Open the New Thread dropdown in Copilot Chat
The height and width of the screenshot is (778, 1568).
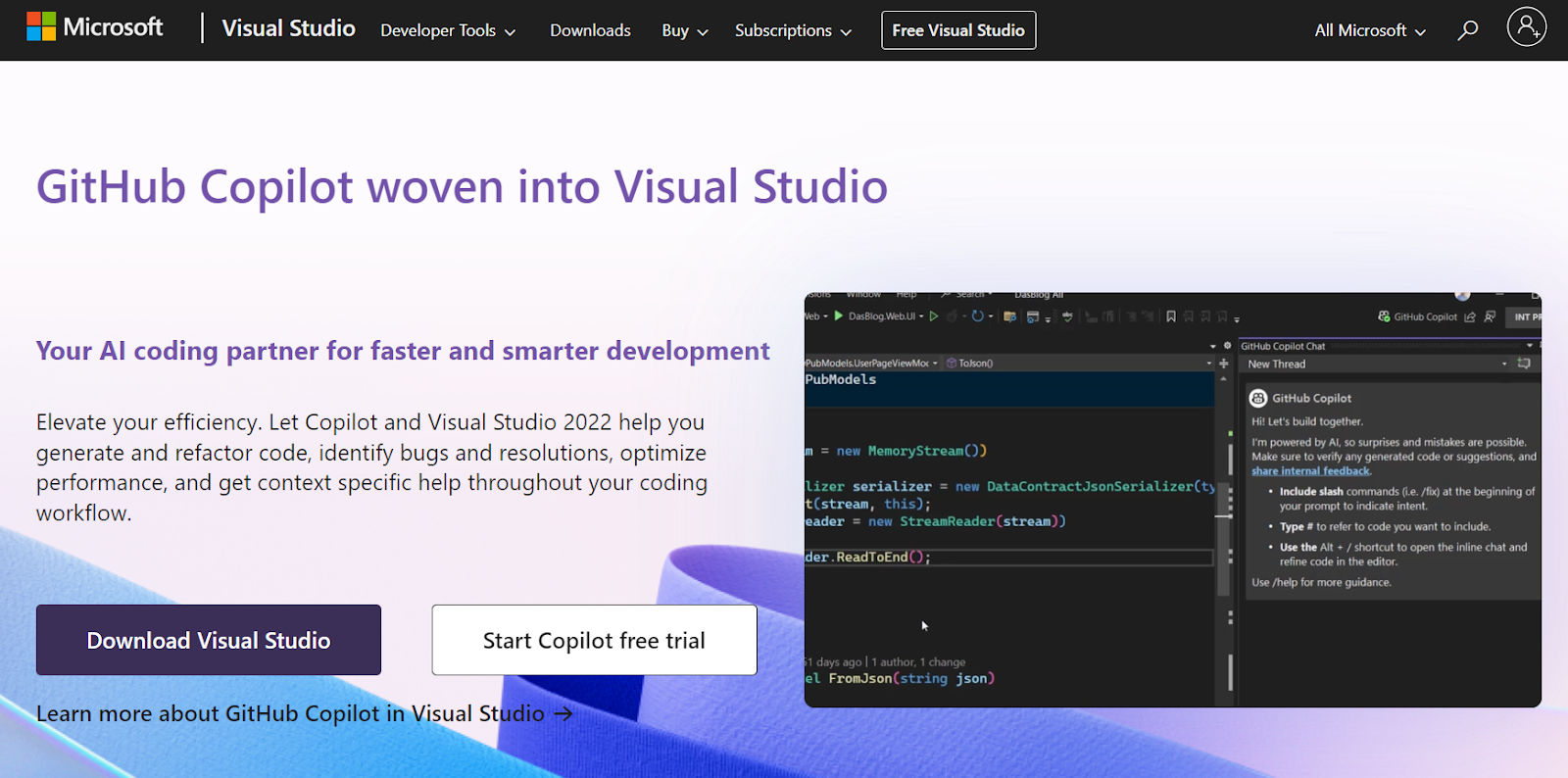[x=1504, y=364]
